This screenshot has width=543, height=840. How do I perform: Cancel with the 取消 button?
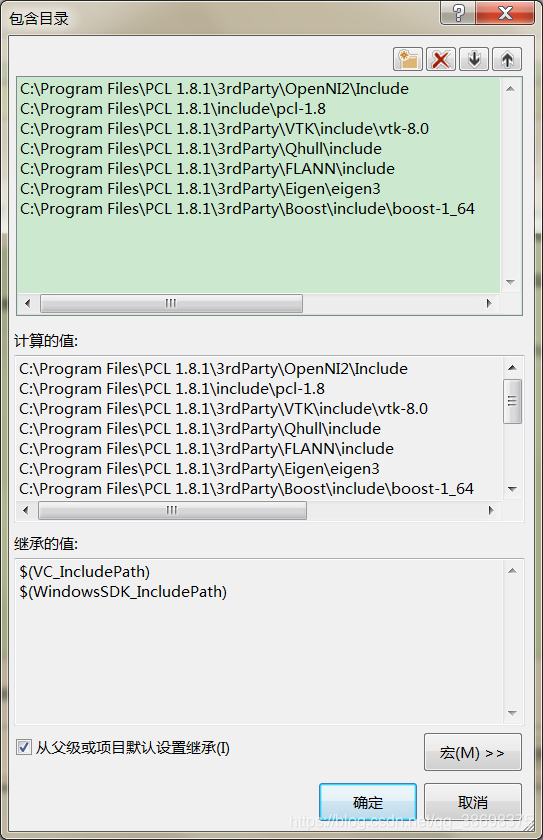(472, 802)
